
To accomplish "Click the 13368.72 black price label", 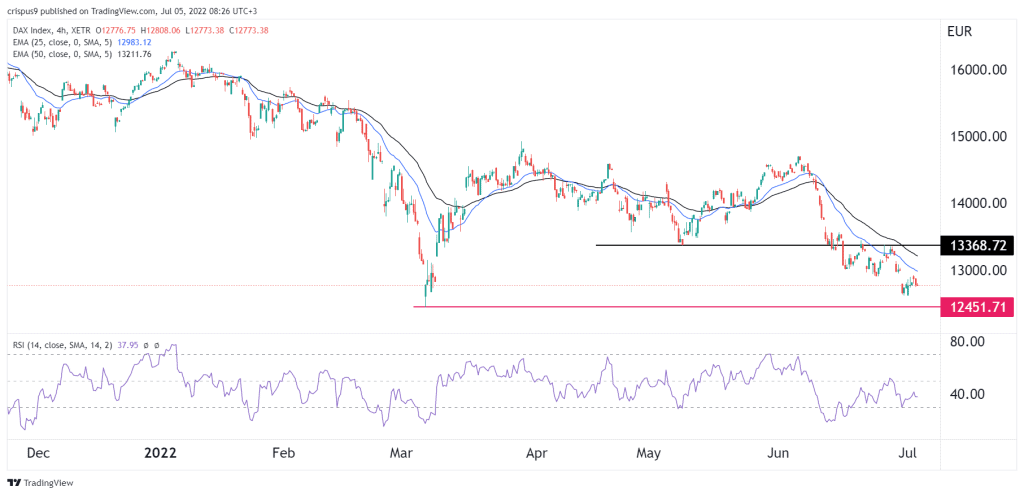I will coord(977,246).
